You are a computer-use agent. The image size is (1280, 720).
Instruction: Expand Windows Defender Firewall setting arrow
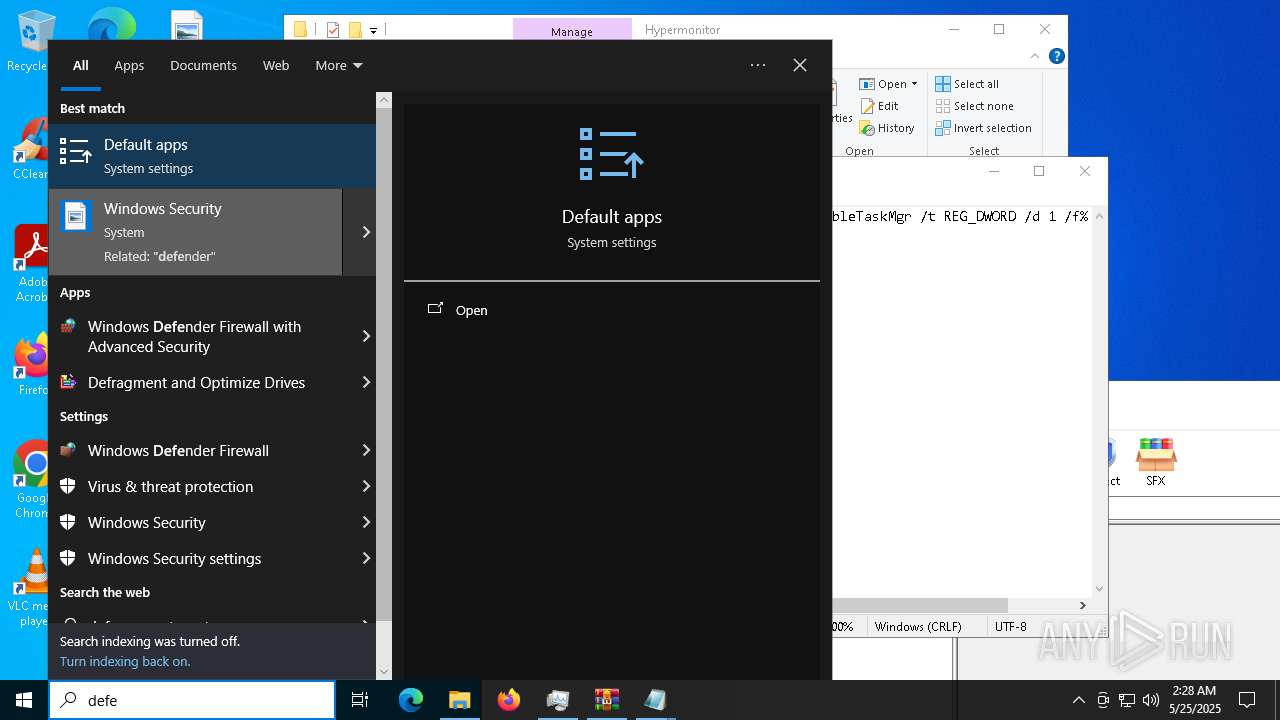[365, 450]
